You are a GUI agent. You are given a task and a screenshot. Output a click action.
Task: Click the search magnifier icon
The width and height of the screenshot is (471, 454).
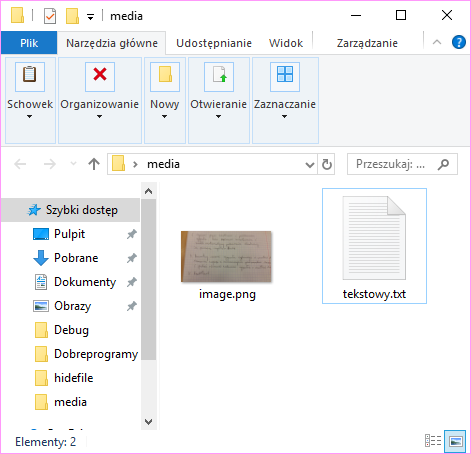tap(443, 164)
